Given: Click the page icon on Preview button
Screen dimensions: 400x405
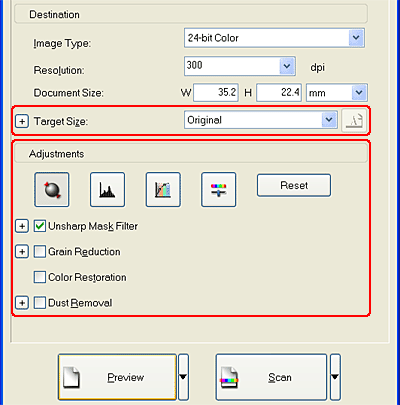Looking at the screenshot, I should pyautogui.click(x=72, y=377).
